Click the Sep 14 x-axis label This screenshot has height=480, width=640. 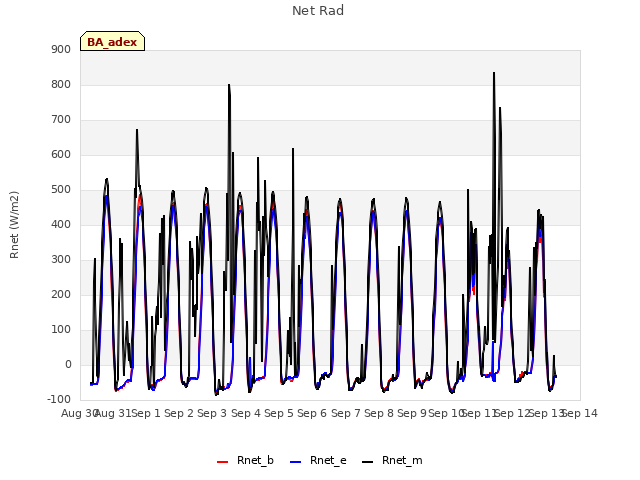(580, 413)
